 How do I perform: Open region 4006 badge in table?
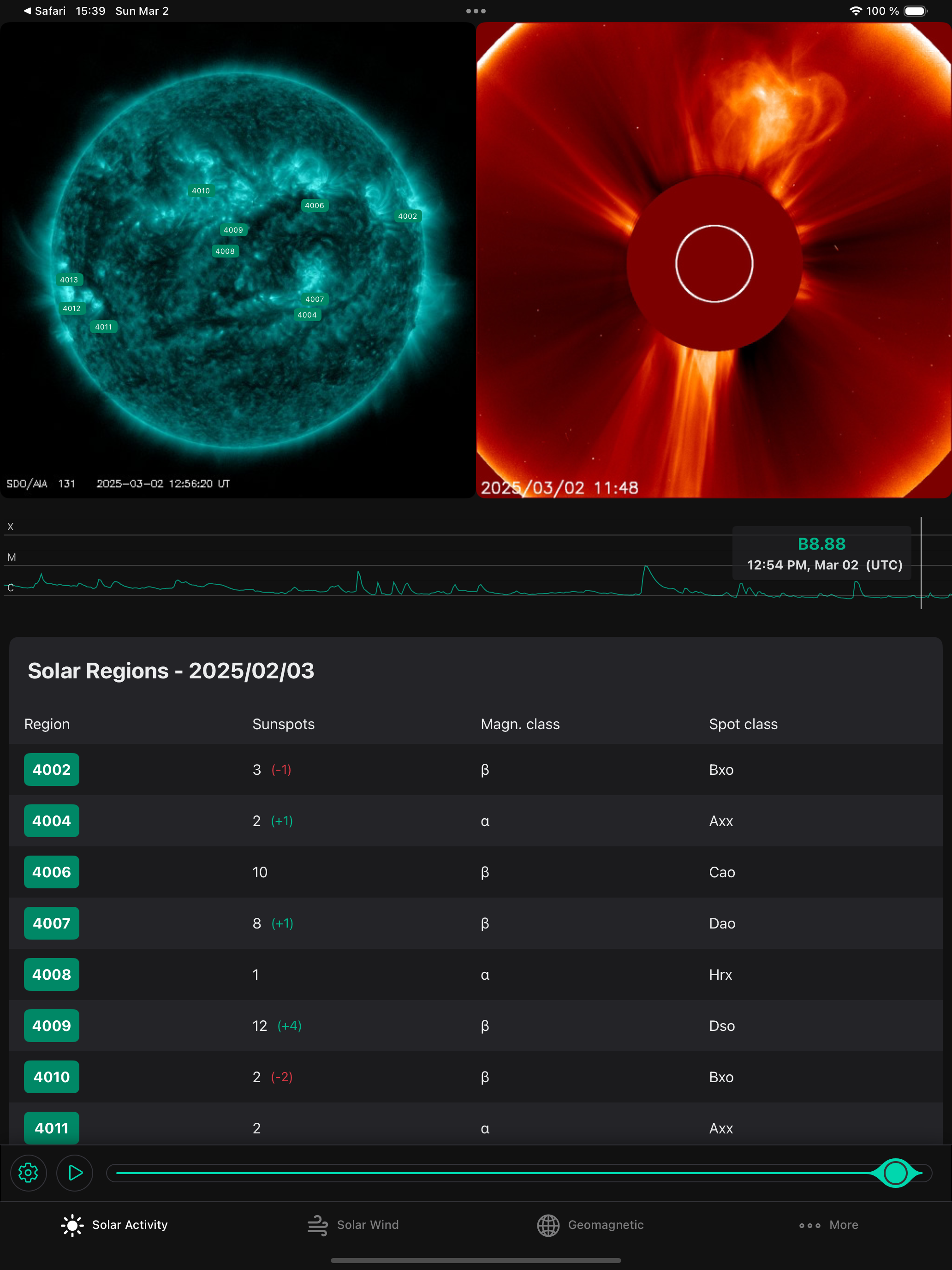(52, 872)
